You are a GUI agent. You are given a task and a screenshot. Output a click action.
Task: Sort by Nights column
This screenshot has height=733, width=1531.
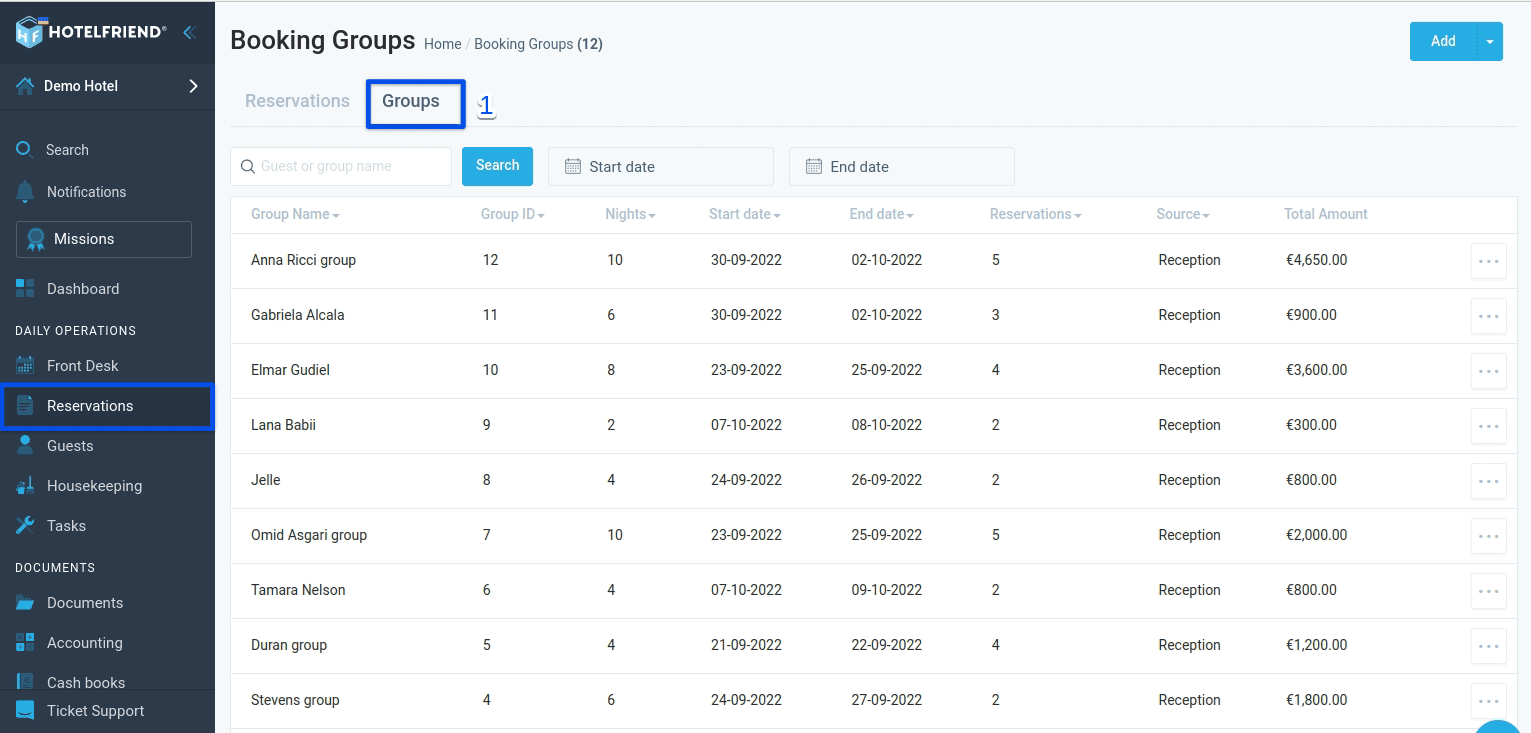[x=630, y=214]
